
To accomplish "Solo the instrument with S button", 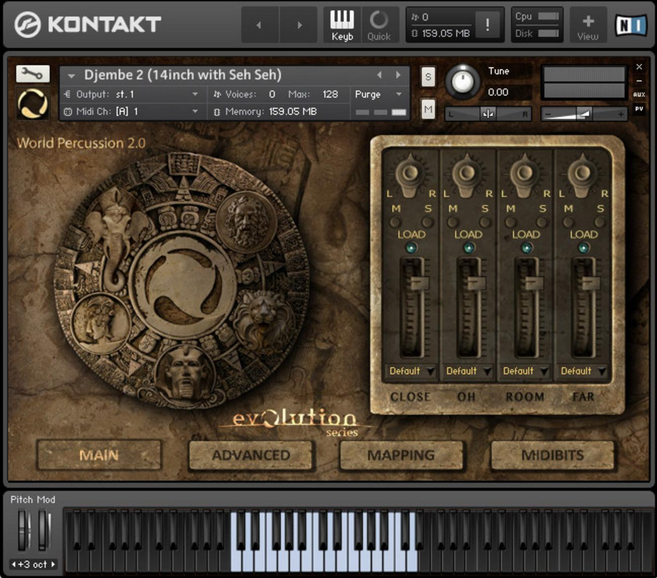I will [x=428, y=77].
